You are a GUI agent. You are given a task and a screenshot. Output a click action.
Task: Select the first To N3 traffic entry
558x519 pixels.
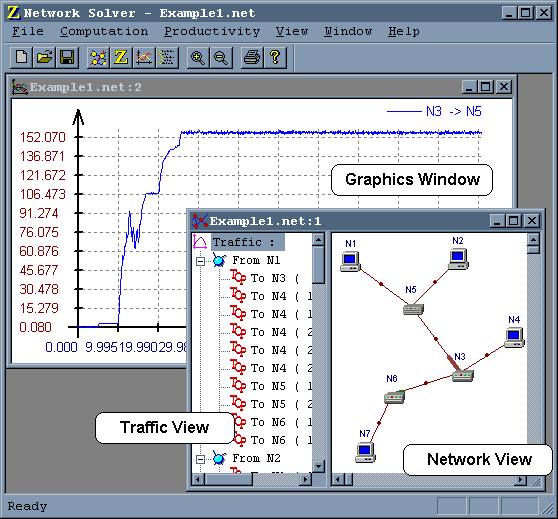coord(264,278)
